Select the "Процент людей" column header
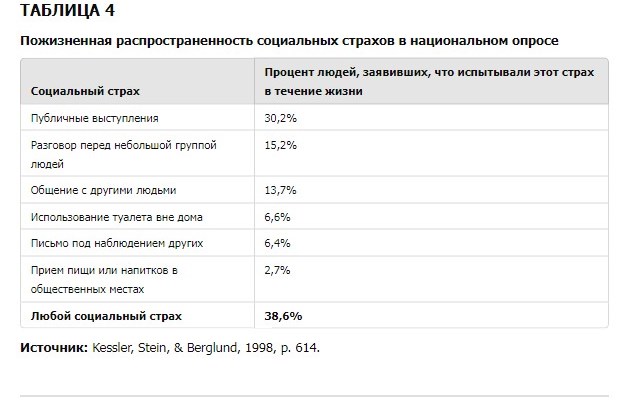 tap(429, 82)
